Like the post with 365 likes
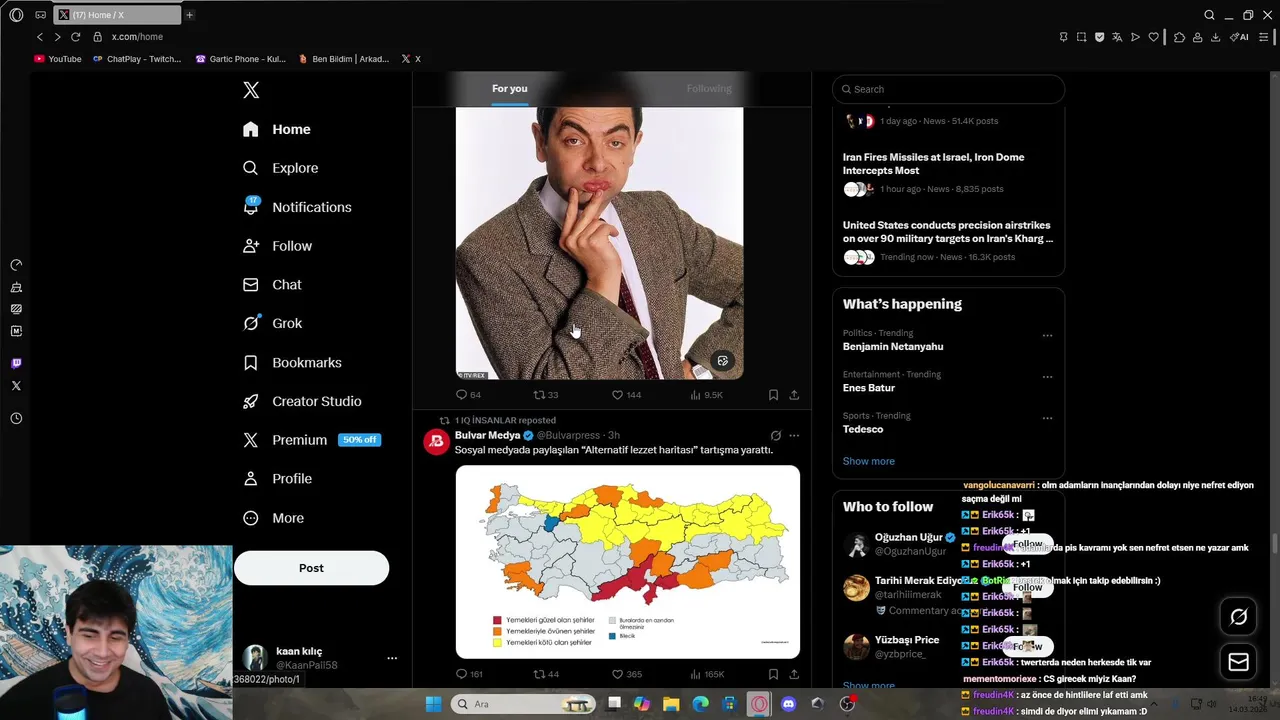This screenshot has height=720, width=1280. point(627,674)
